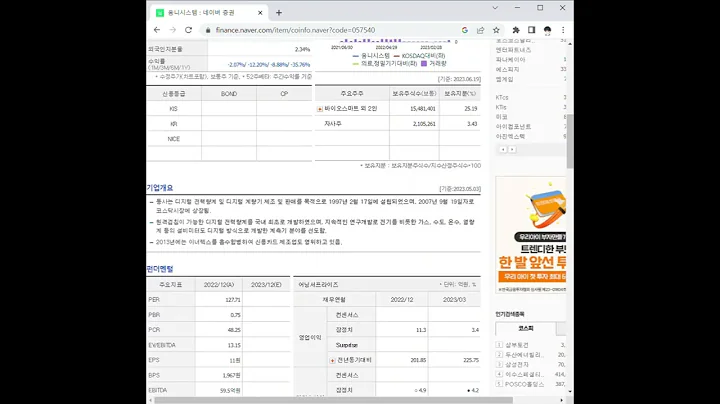This screenshot has height=404, width=720.
Task: Open the KTis link in the sidebar list
Action: click(501, 107)
